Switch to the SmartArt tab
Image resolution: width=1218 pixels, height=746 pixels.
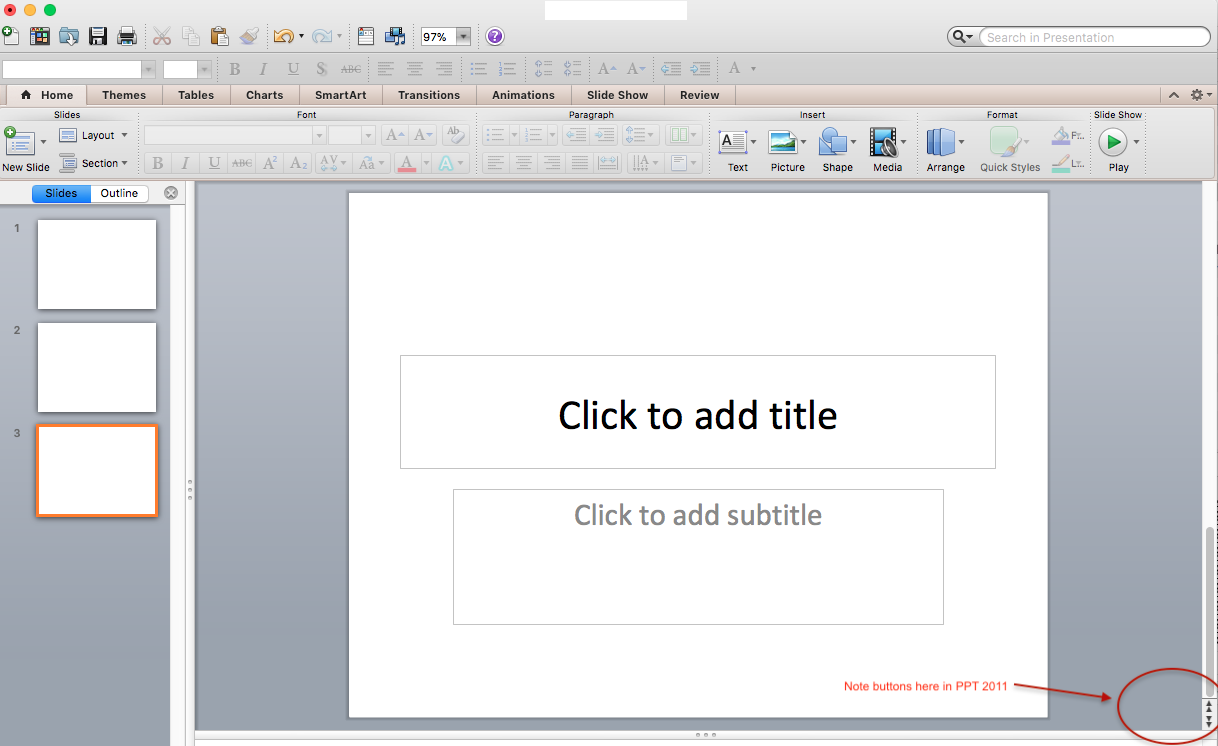point(340,95)
